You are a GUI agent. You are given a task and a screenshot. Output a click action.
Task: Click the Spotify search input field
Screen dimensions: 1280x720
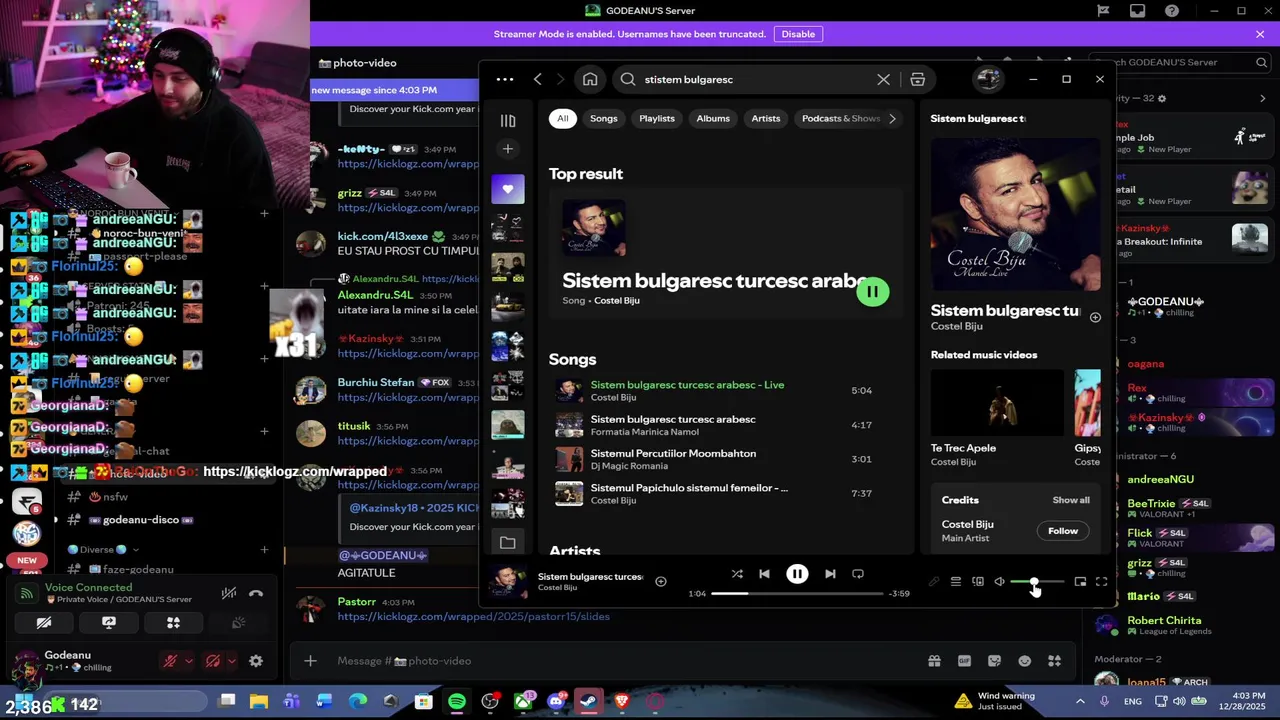(x=755, y=79)
